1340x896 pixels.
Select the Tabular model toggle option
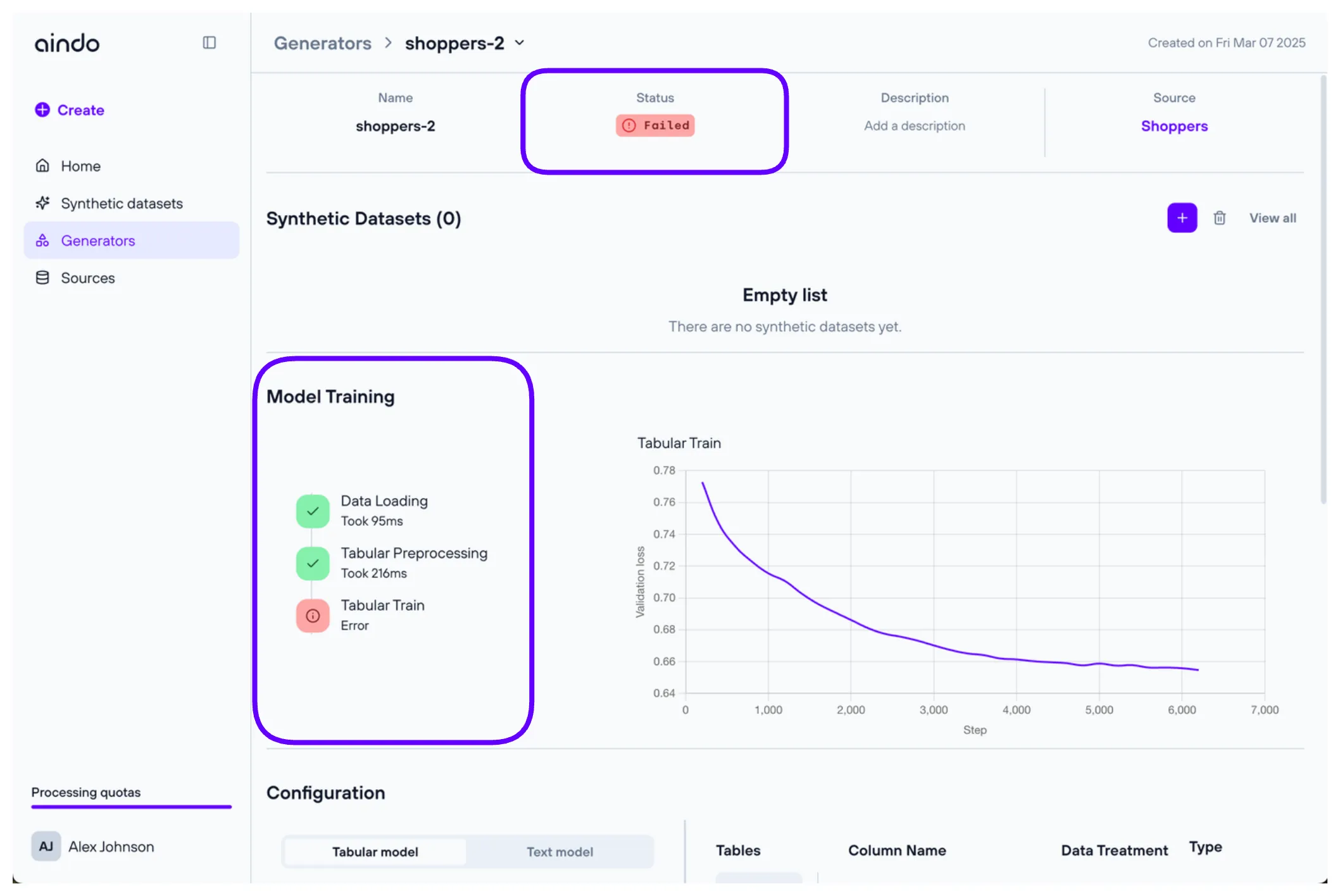[375, 852]
